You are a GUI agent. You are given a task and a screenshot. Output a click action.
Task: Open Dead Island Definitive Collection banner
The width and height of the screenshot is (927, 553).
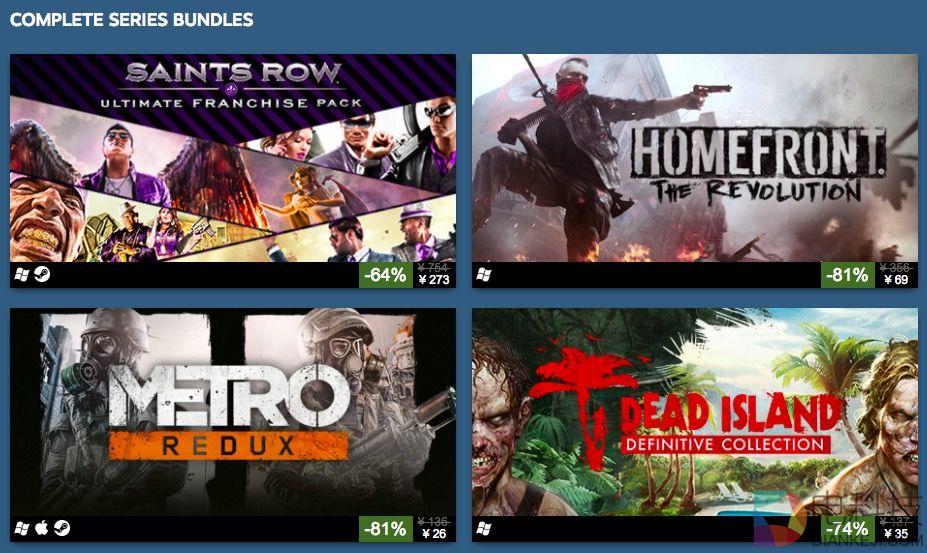tap(695, 412)
